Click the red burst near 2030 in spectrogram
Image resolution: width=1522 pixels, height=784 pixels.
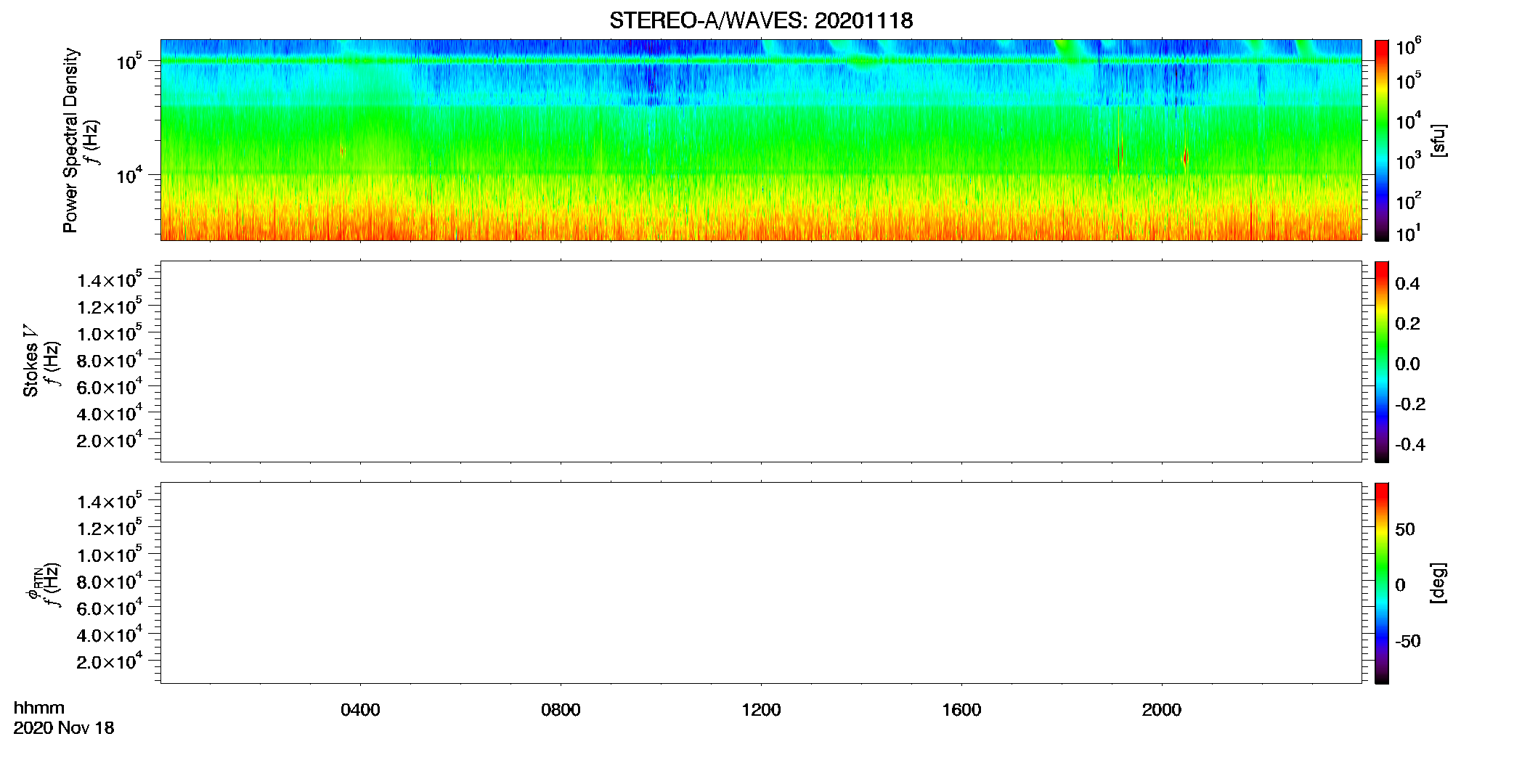coord(1185,157)
